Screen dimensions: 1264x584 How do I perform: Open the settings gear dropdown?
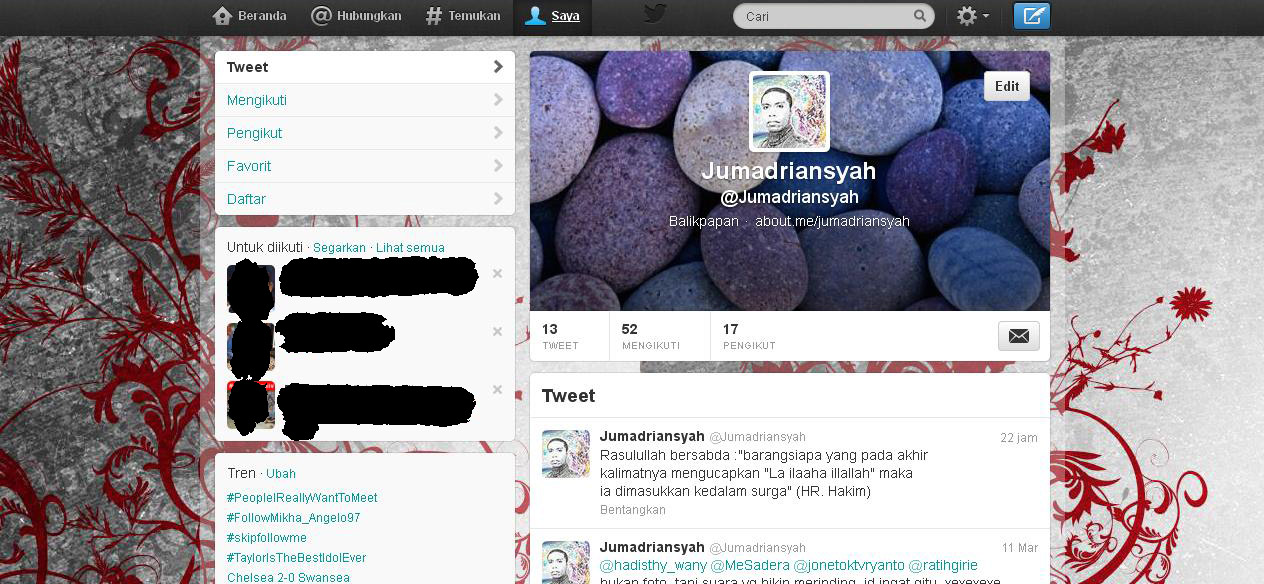point(972,16)
